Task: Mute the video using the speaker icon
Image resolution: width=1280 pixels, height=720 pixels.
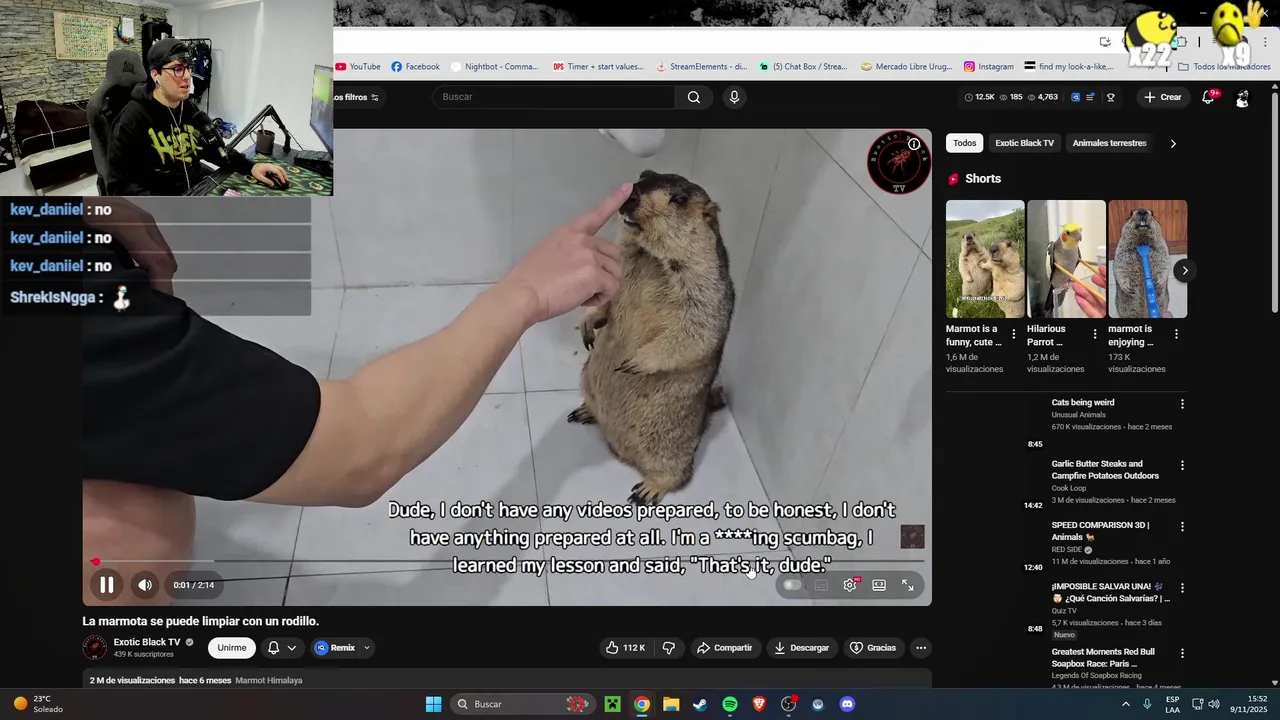Action: [145, 585]
